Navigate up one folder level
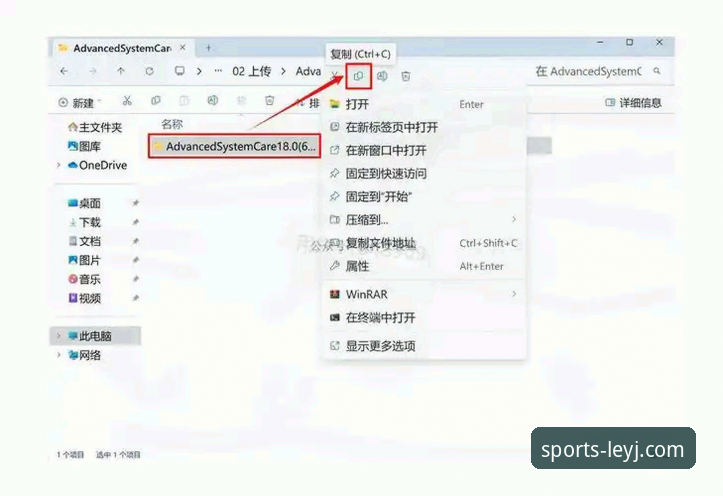 tap(121, 71)
